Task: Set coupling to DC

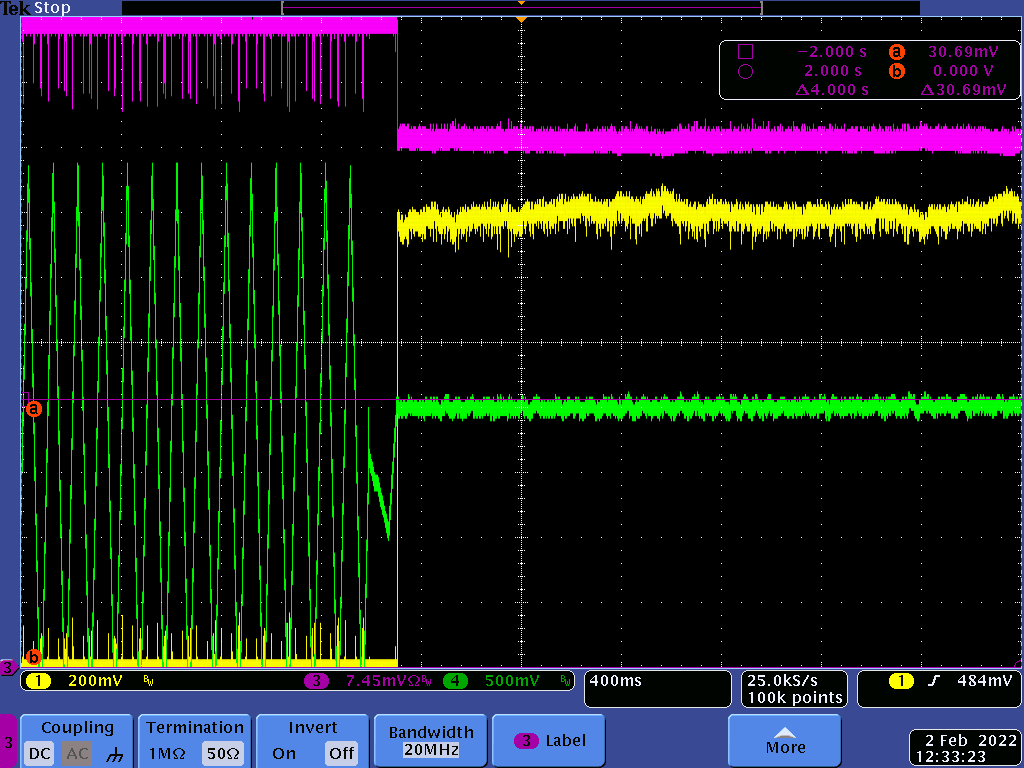Action: [40, 754]
